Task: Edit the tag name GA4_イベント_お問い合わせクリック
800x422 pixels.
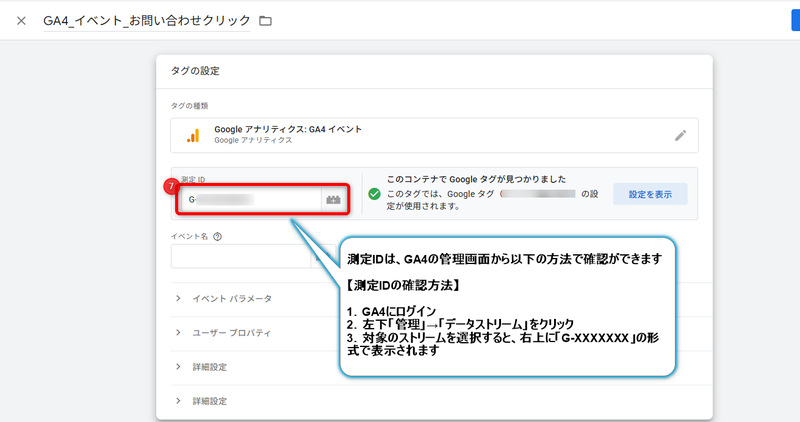Action: click(147, 20)
